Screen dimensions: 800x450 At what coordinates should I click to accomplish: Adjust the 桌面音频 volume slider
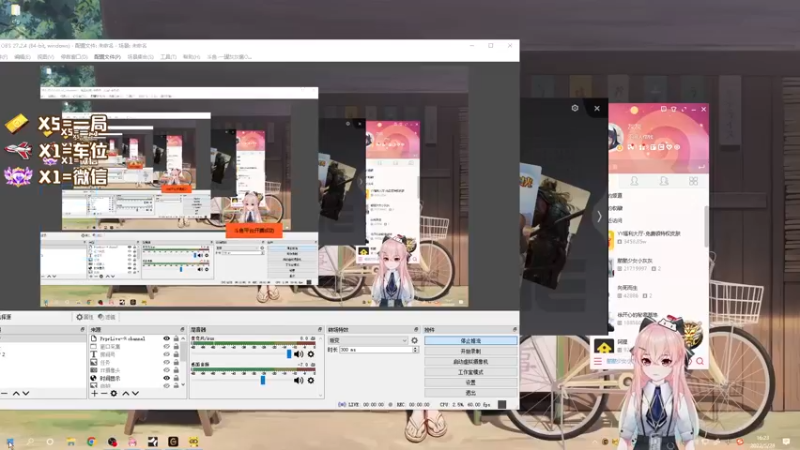(x=263, y=380)
